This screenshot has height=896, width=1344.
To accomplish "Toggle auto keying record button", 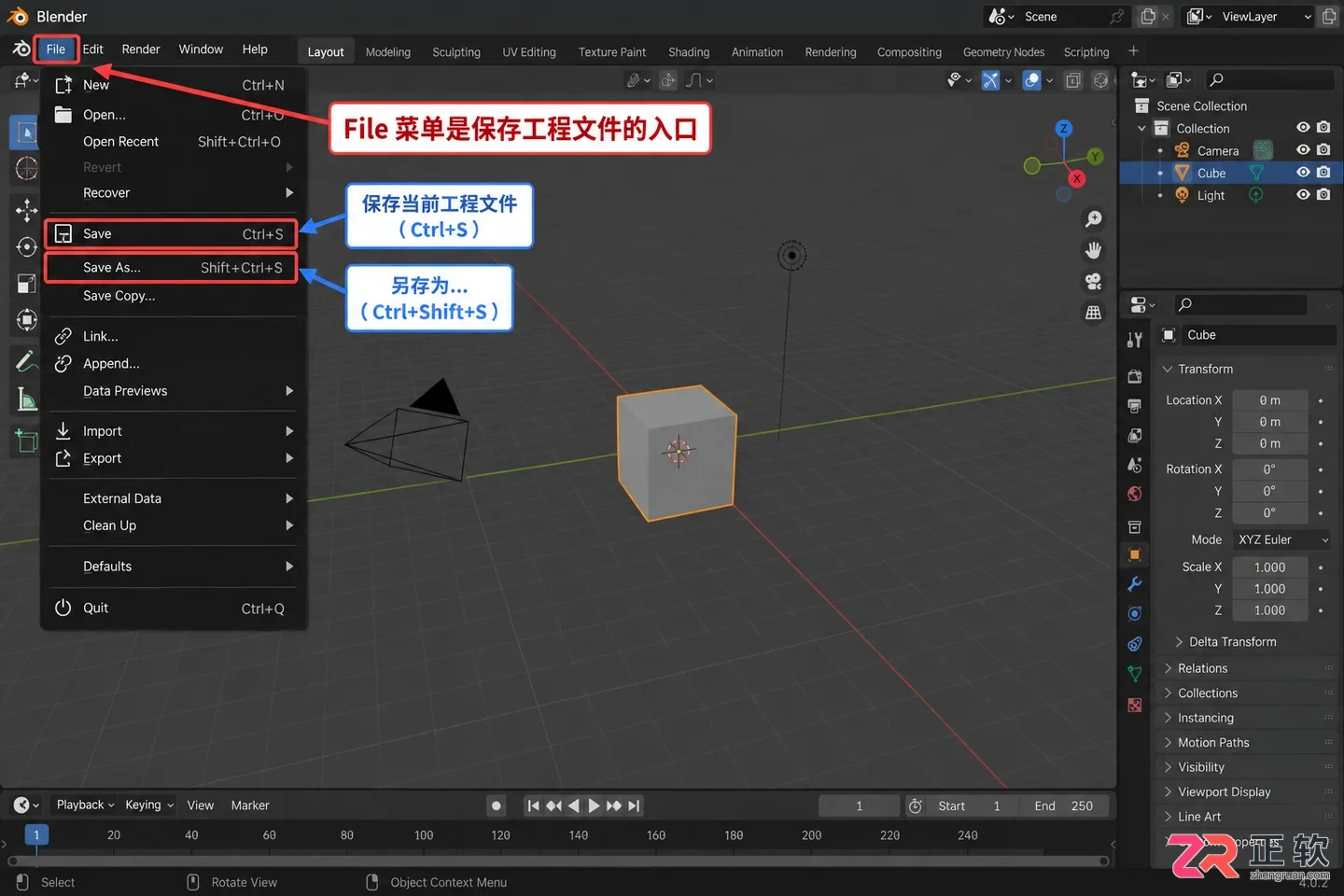I will (x=497, y=805).
